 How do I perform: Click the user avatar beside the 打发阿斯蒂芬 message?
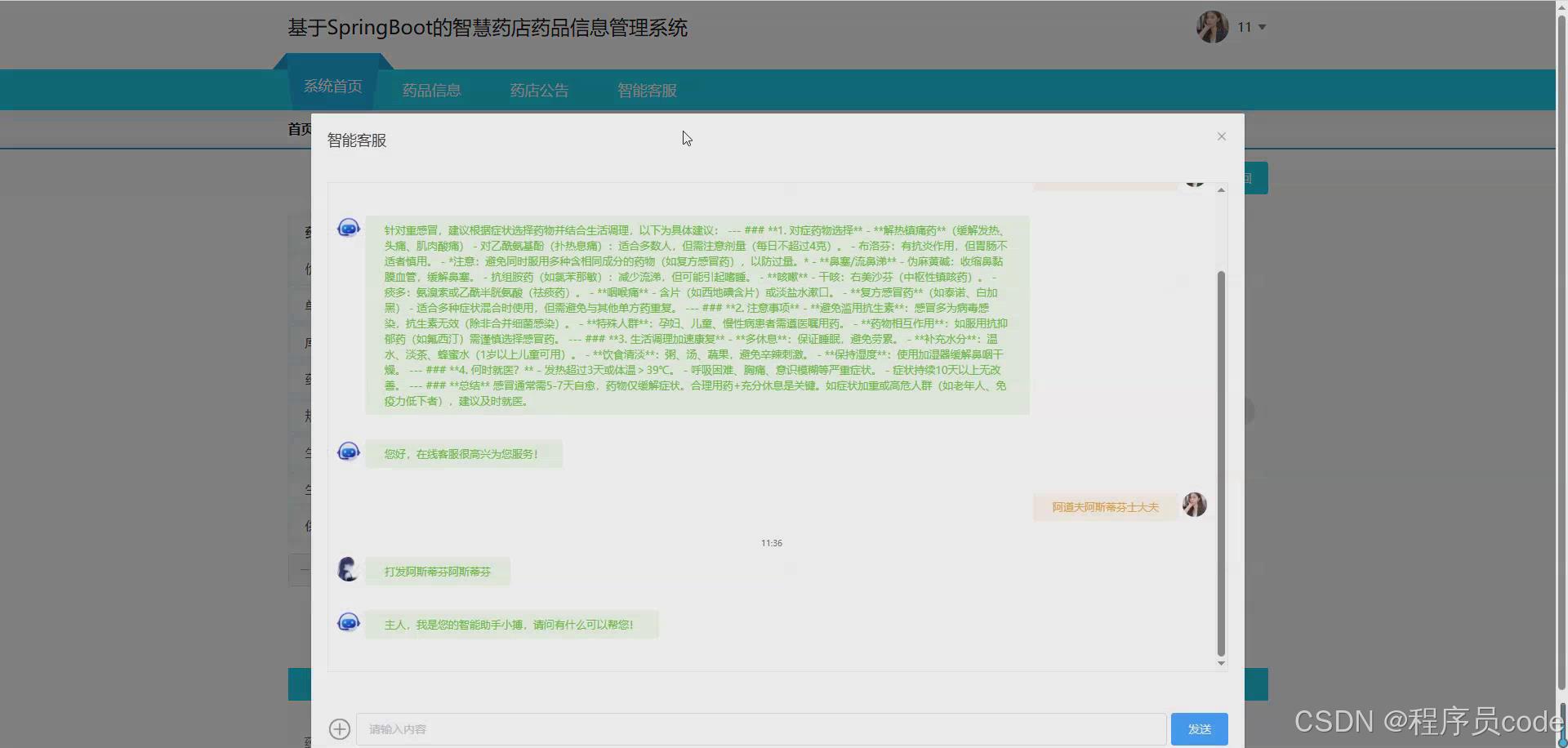349,570
